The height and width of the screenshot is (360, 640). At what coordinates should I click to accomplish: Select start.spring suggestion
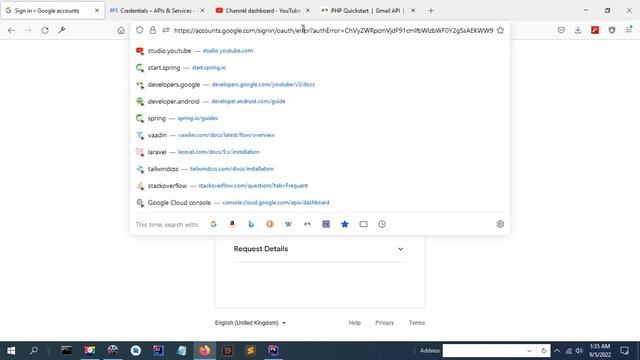pyautogui.click(x=320, y=68)
